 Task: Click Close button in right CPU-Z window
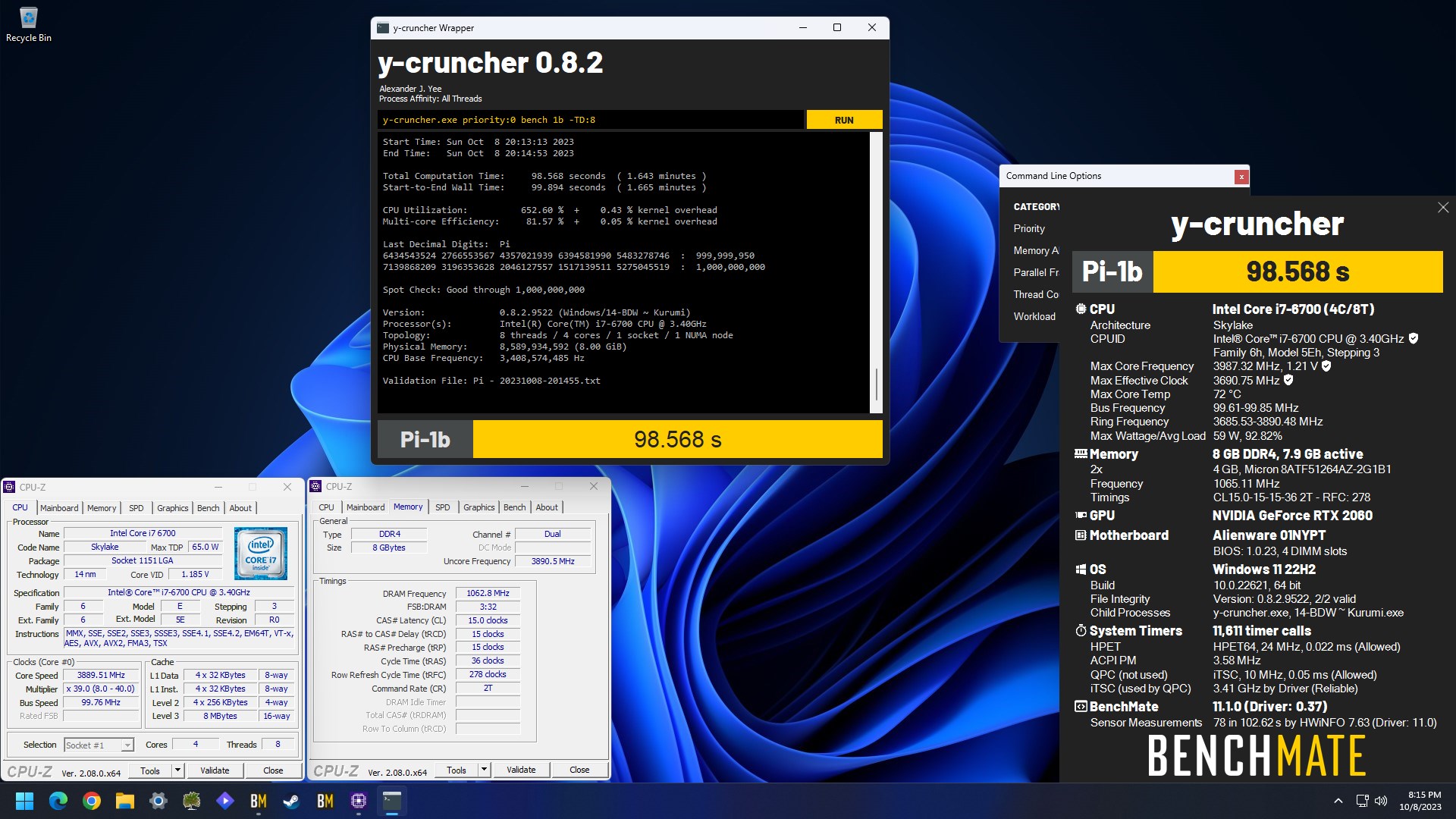point(579,770)
